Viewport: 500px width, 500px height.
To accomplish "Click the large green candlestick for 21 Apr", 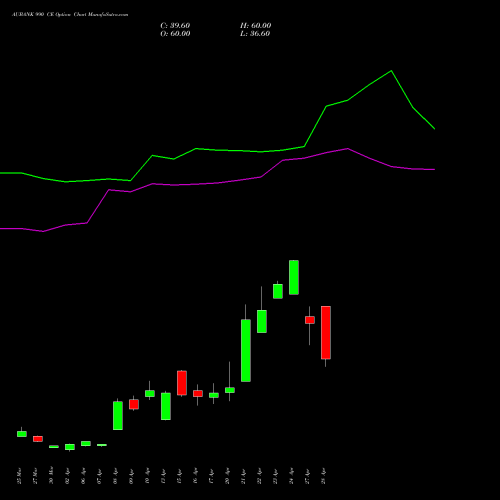I will click(246, 350).
